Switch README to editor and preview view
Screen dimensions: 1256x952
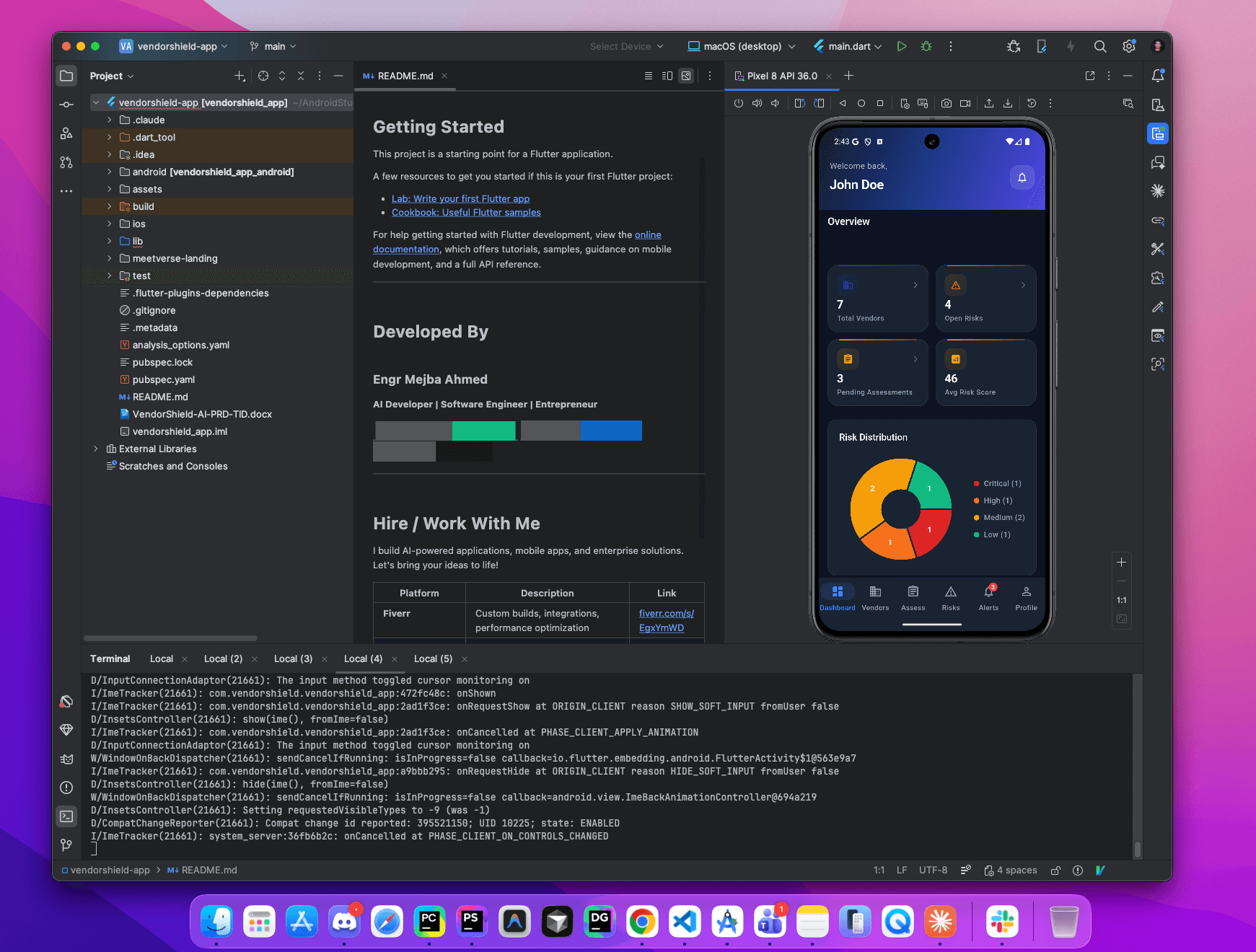coord(667,76)
